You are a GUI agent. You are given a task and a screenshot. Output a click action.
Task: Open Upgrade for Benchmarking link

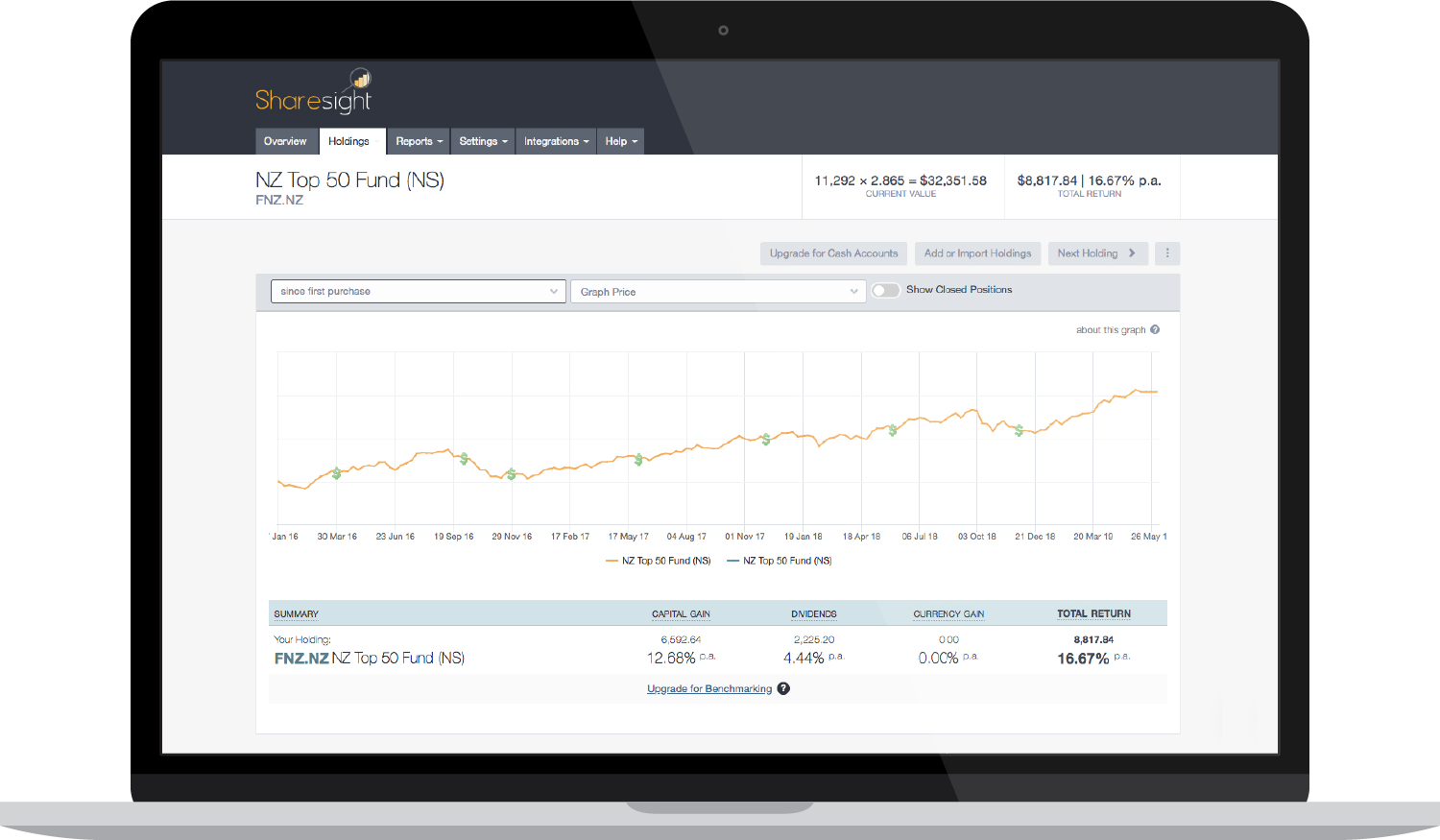[x=709, y=688]
